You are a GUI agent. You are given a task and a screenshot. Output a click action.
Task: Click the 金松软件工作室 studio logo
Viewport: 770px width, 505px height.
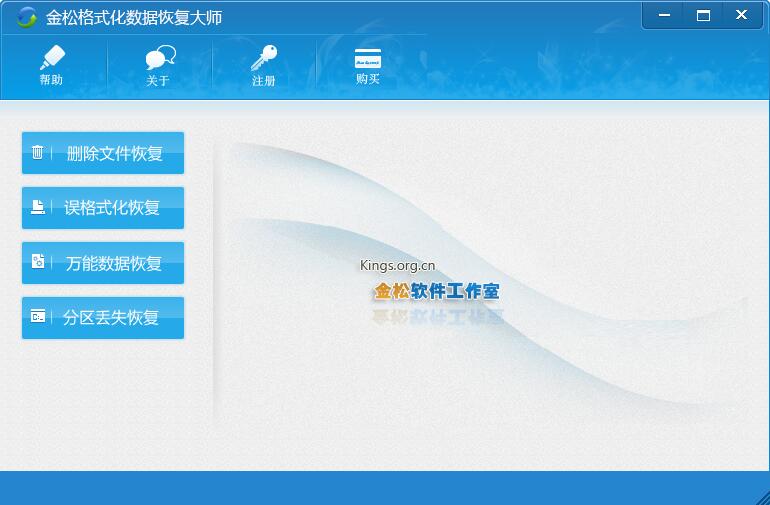(x=436, y=292)
